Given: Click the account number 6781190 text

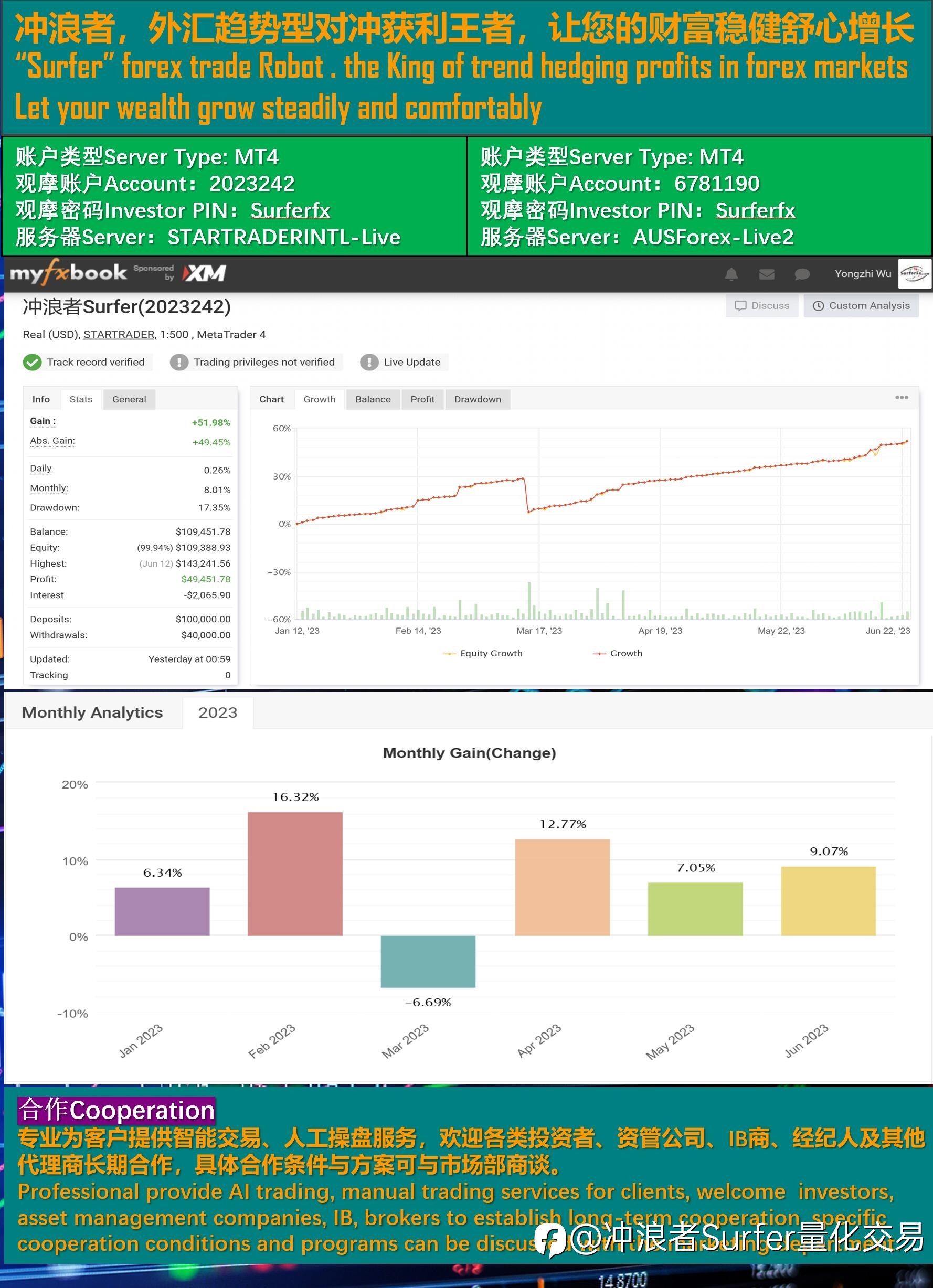Looking at the screenshot, I should coord(717,184).
